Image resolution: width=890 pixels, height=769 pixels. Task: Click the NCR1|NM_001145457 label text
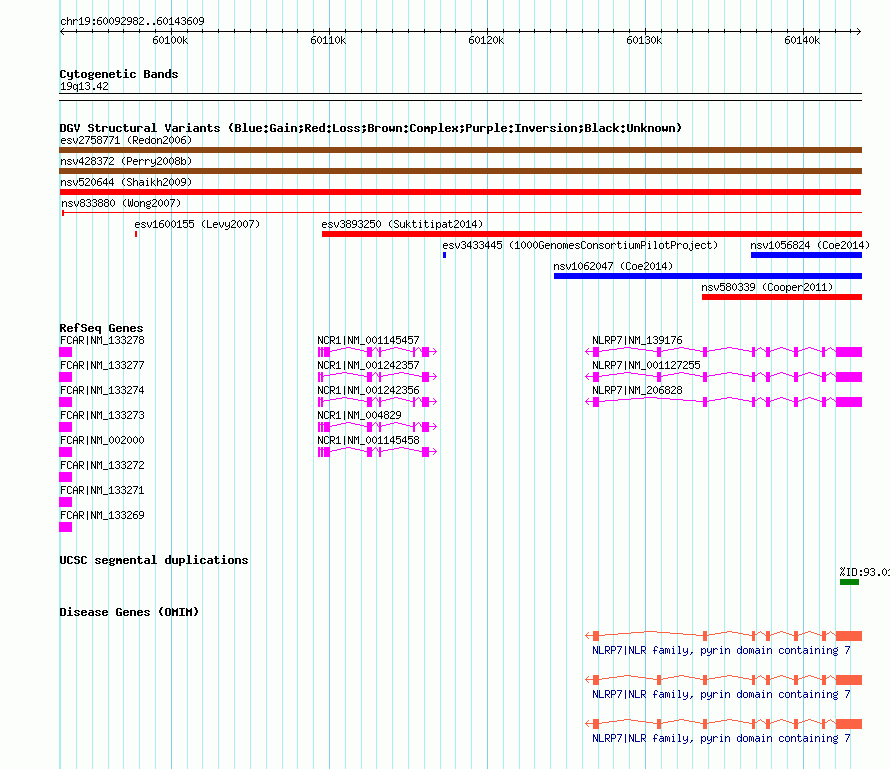pos(368,341)
